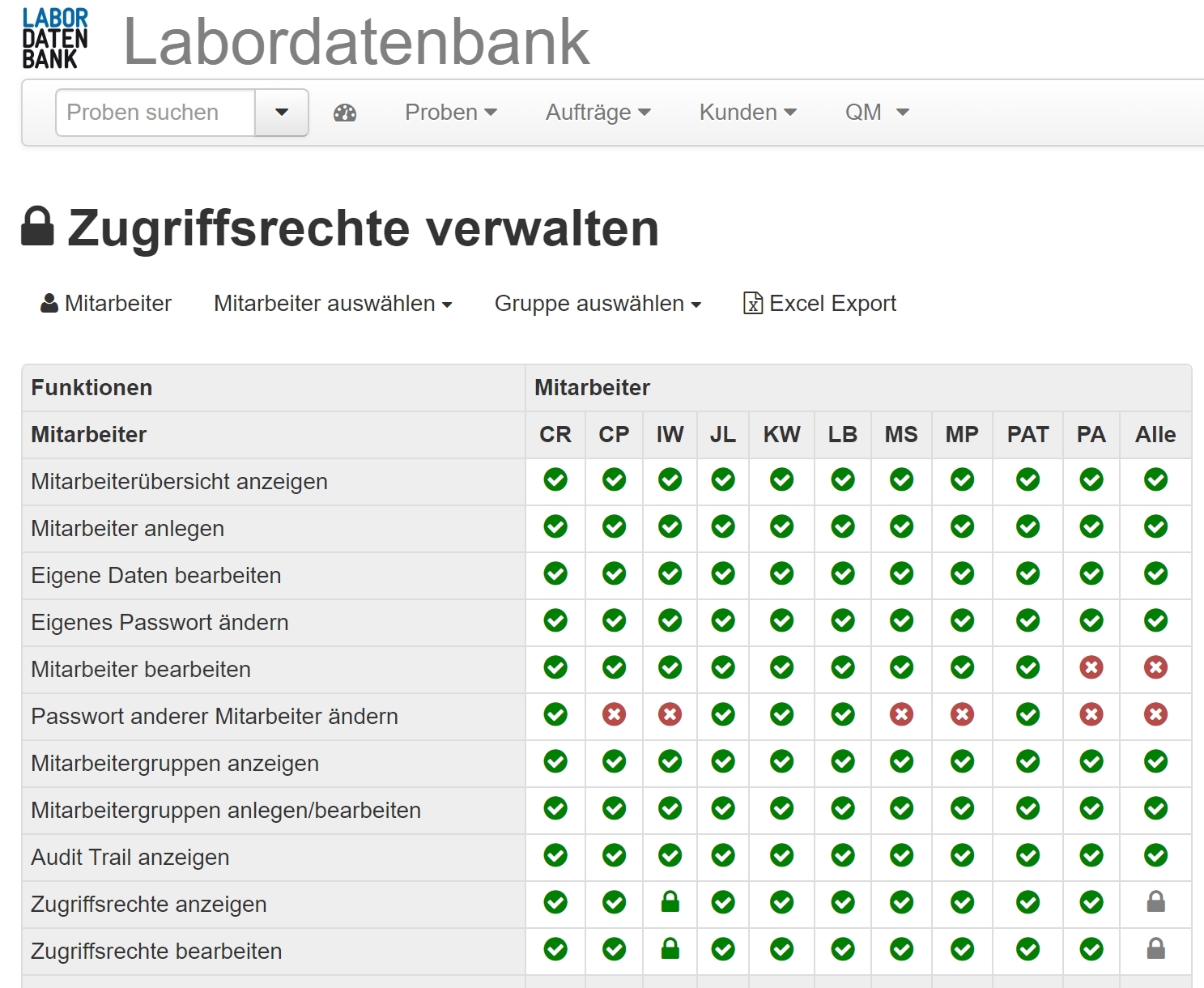Screen dimensions: 1204x988
Task: Toggle CR right for Mitarbeiterübersicht anzeigen
Action: pos(555,479)
